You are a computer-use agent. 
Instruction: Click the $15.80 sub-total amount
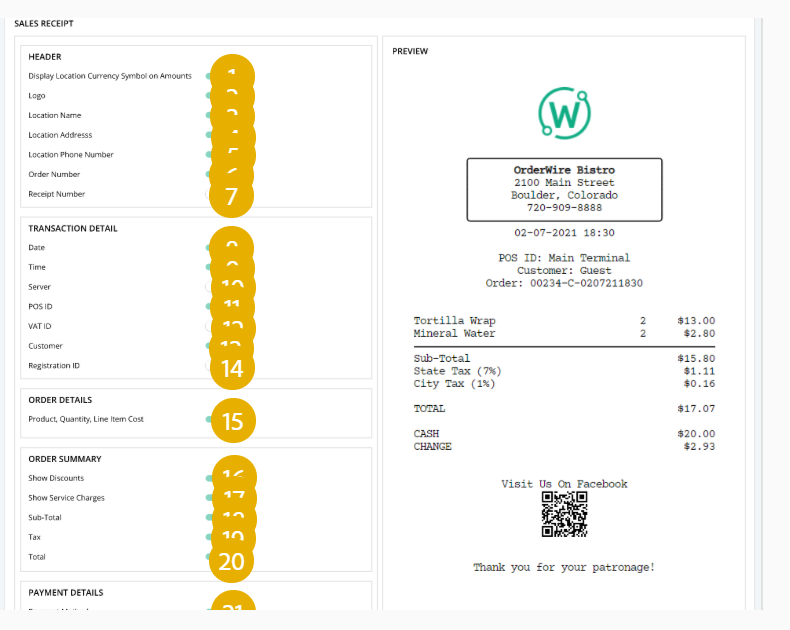(x=696, y=358)
